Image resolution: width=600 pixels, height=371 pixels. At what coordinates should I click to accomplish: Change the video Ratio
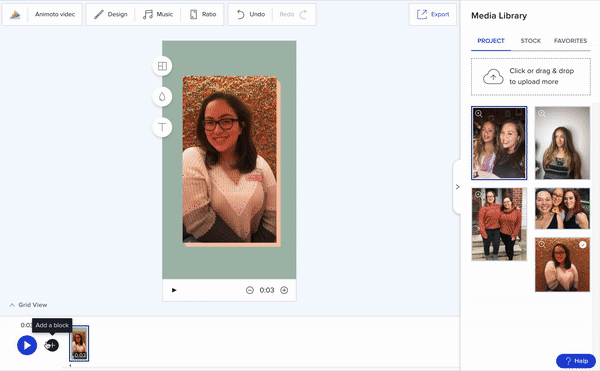(203, 15)
